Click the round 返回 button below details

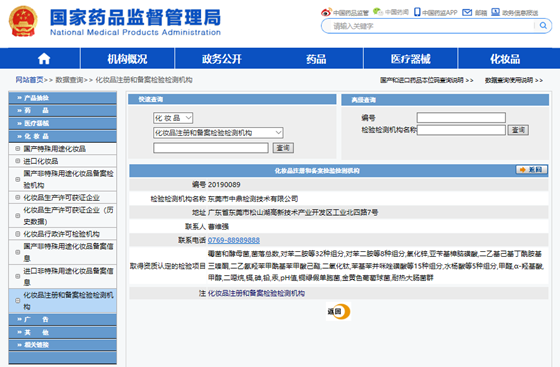pyautogui.click(x=339, y=311)
